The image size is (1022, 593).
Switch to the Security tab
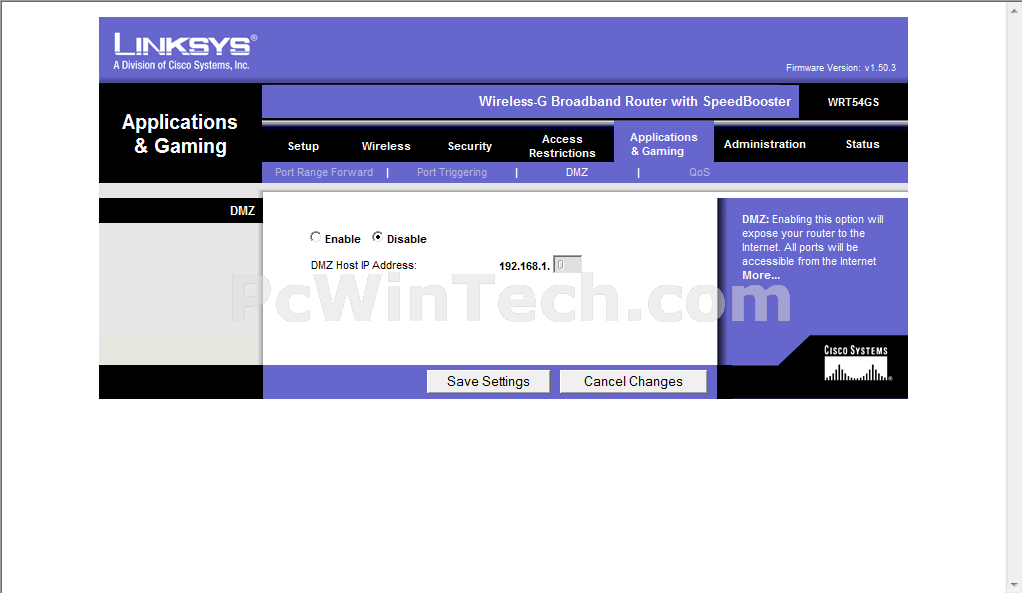click(x=469, y=146)
